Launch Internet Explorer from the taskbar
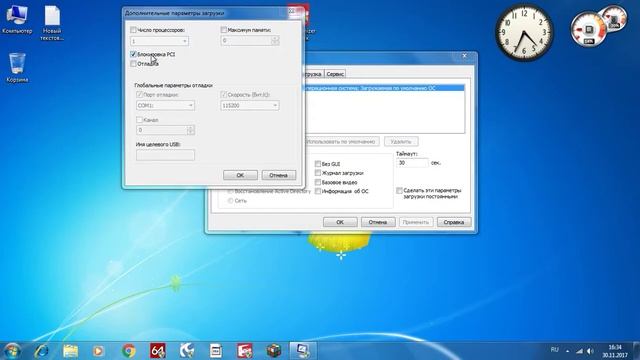This screenshot has height=360, width=640. pyautogui.click(x=42, y=351)
